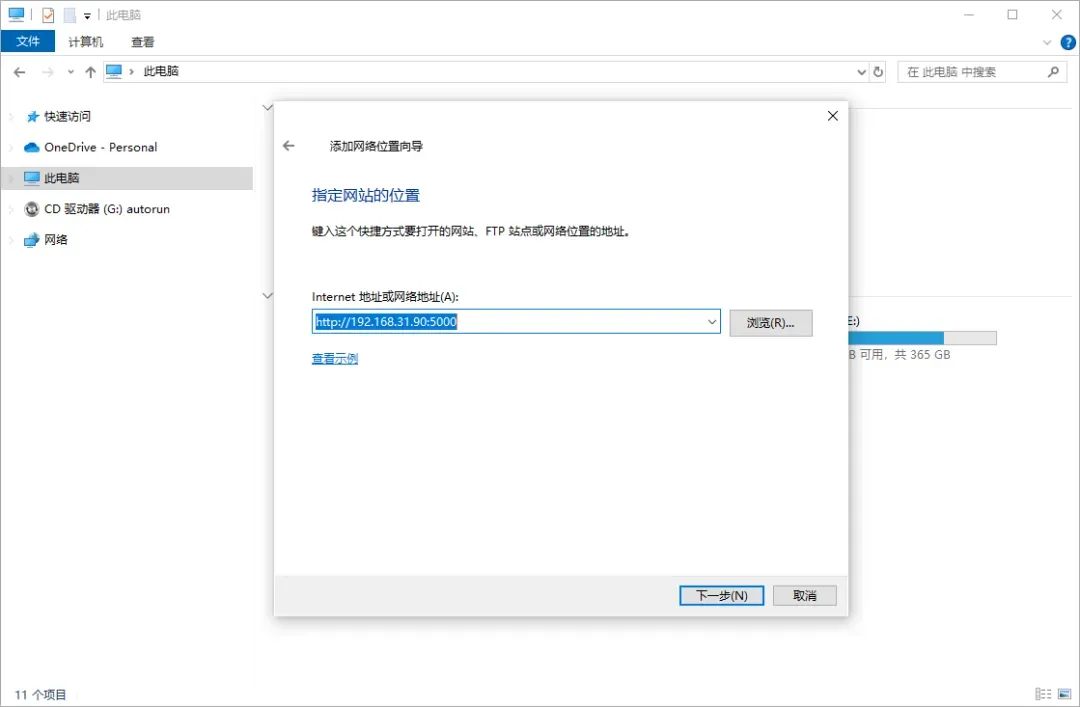1080x707 pixels.
Task: Click the 网络 network icon
Action: (32, 240)
